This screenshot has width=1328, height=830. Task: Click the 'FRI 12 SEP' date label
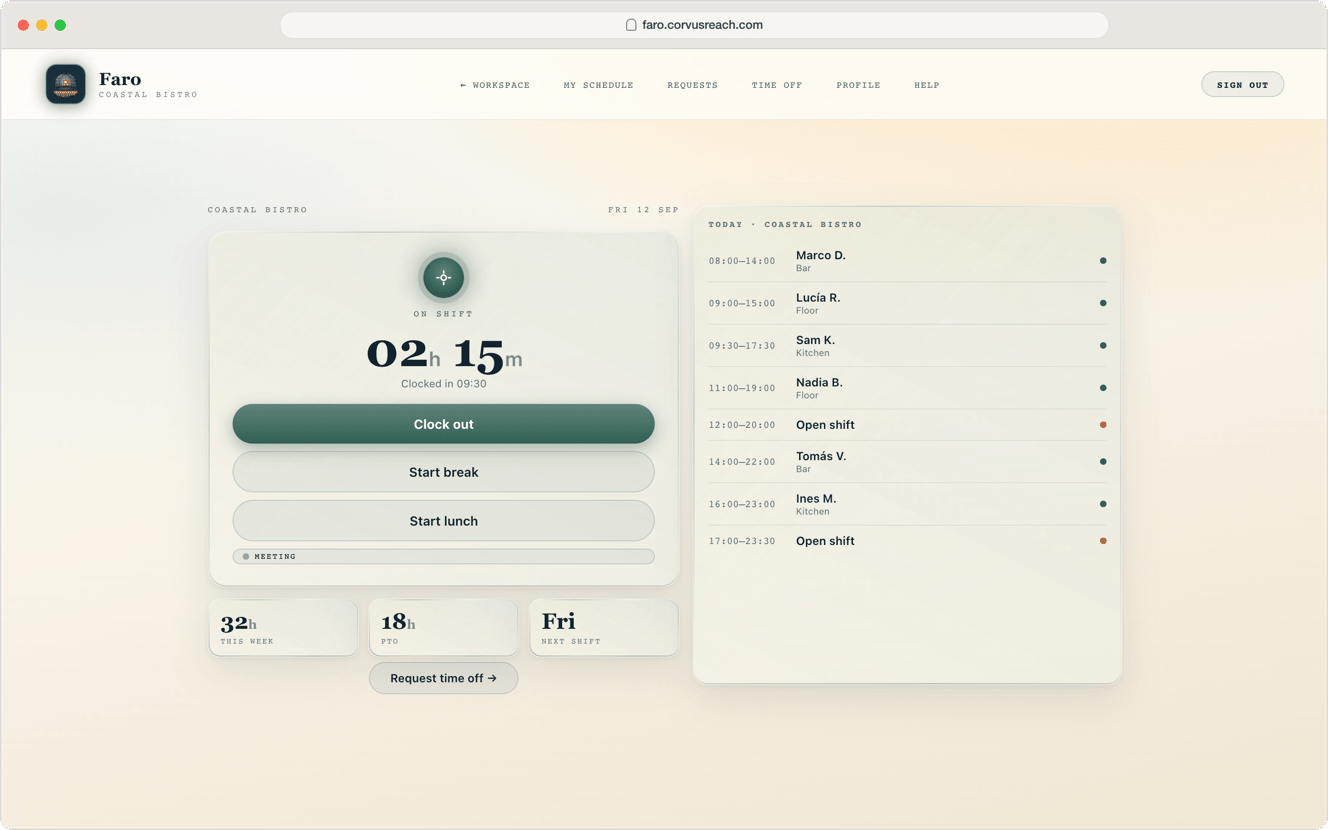[643, 210]
